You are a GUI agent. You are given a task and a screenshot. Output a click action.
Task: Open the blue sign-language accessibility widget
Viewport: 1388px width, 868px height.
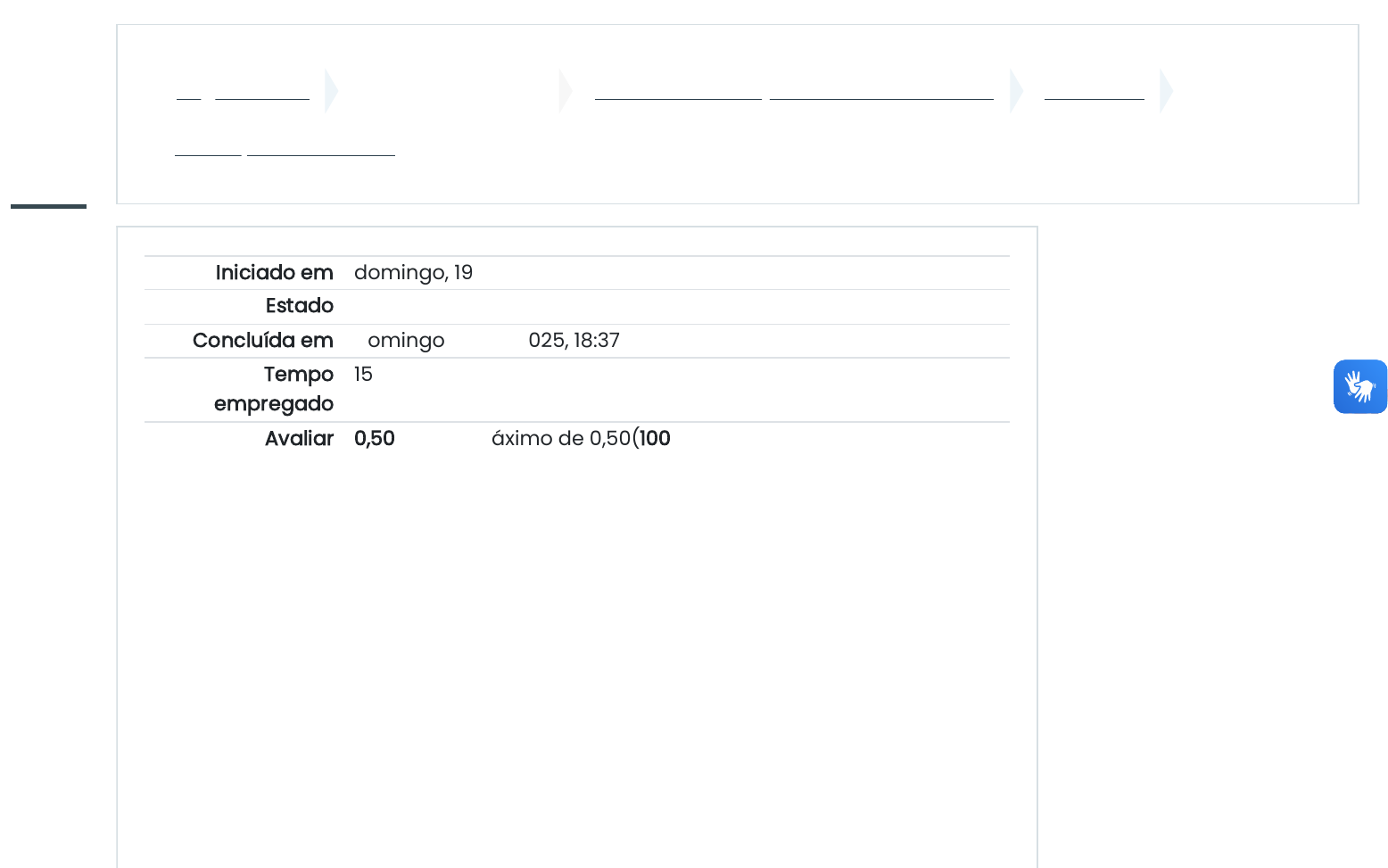tap(1359, 386)
